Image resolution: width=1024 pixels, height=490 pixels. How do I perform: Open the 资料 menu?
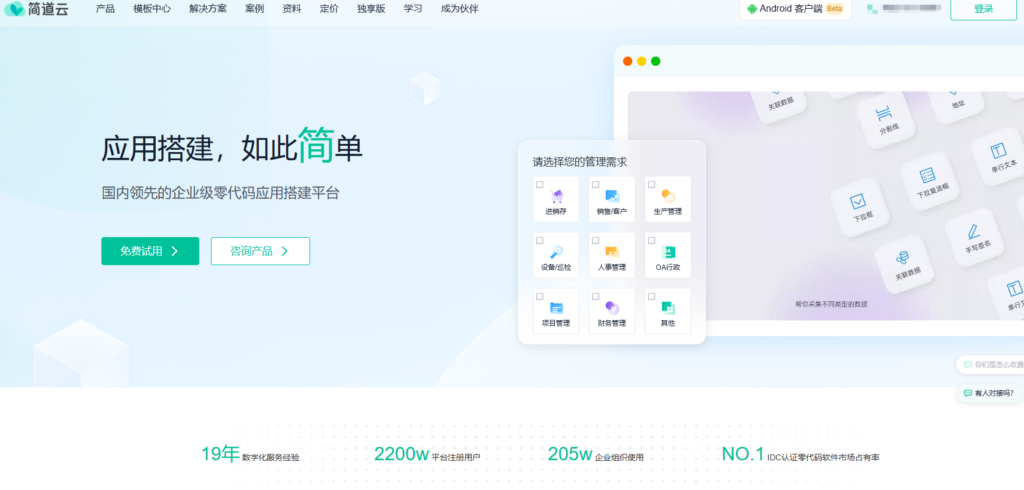pos(292,9)
